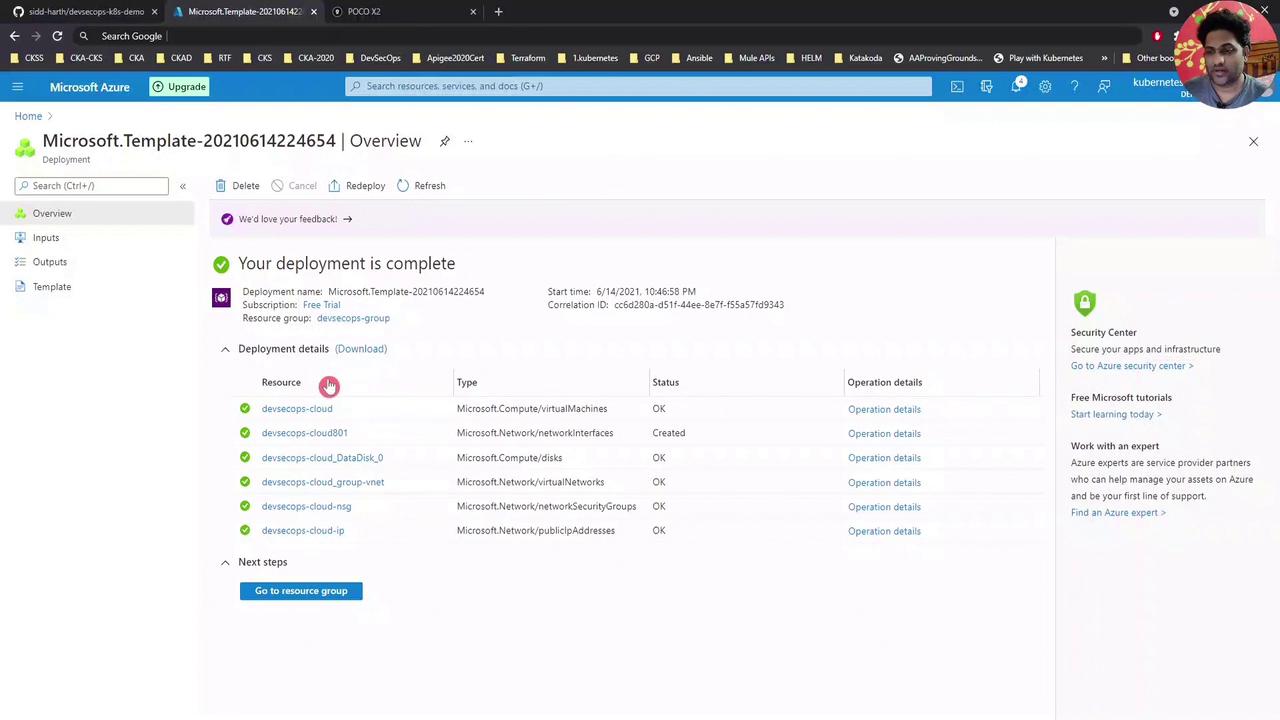Close the deployment overview blade

click(x=1253, y=142)
